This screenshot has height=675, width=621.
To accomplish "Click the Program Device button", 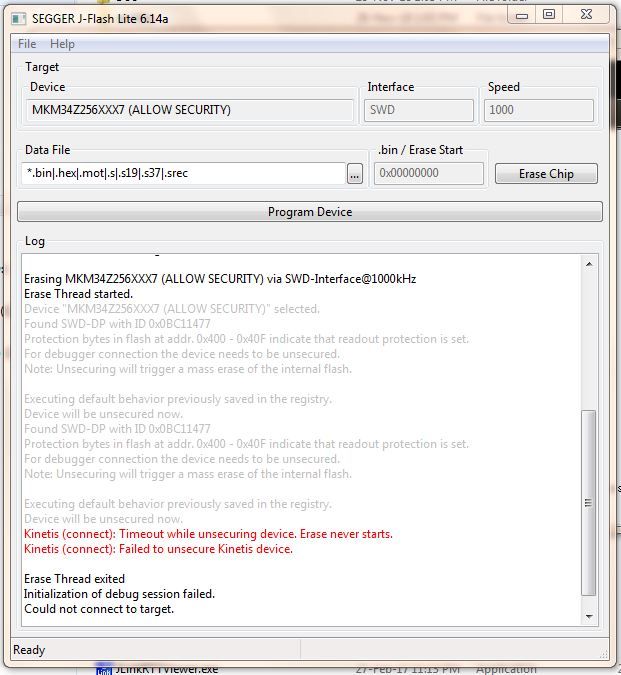I will pos(310,212).
